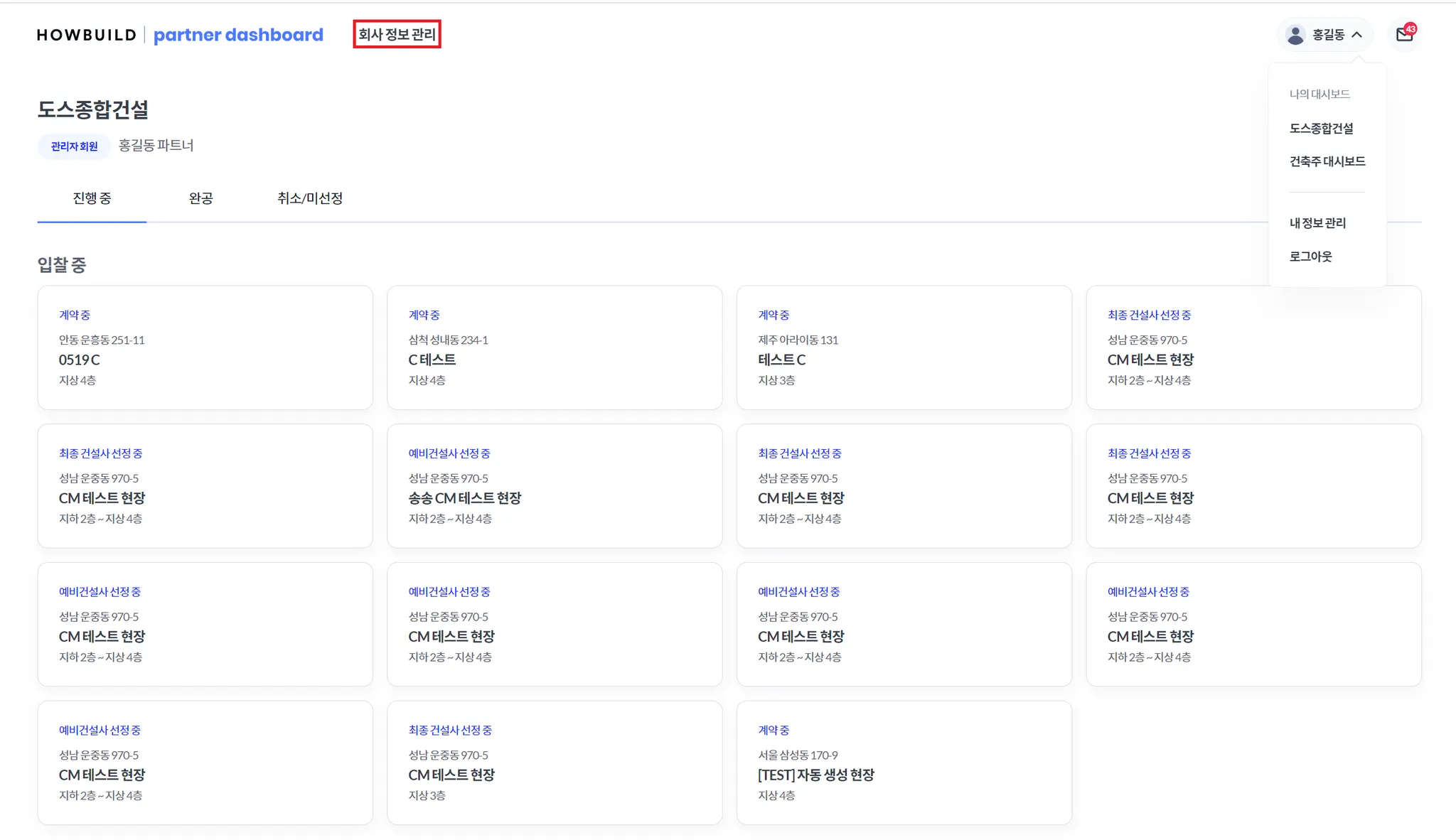The height and width of the screenshot is (840, 1456).
Task: Click 로그아웃 to sign out
Action: tap(1310, 257)
